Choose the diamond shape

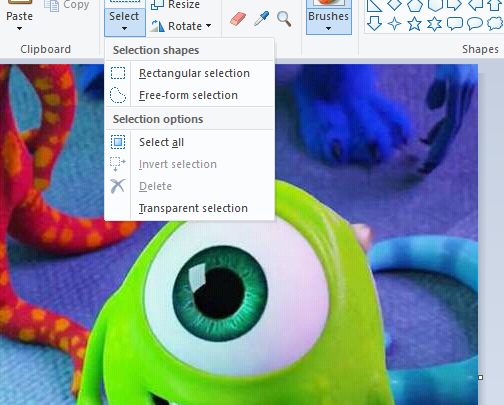(395, 5)
